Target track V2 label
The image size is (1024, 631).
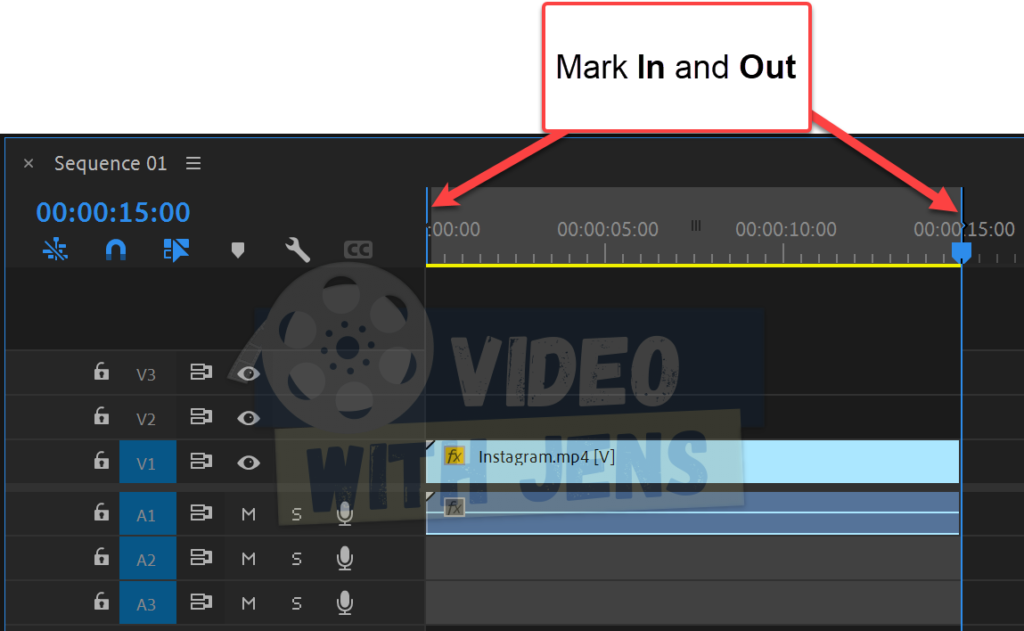coord(146,419)
